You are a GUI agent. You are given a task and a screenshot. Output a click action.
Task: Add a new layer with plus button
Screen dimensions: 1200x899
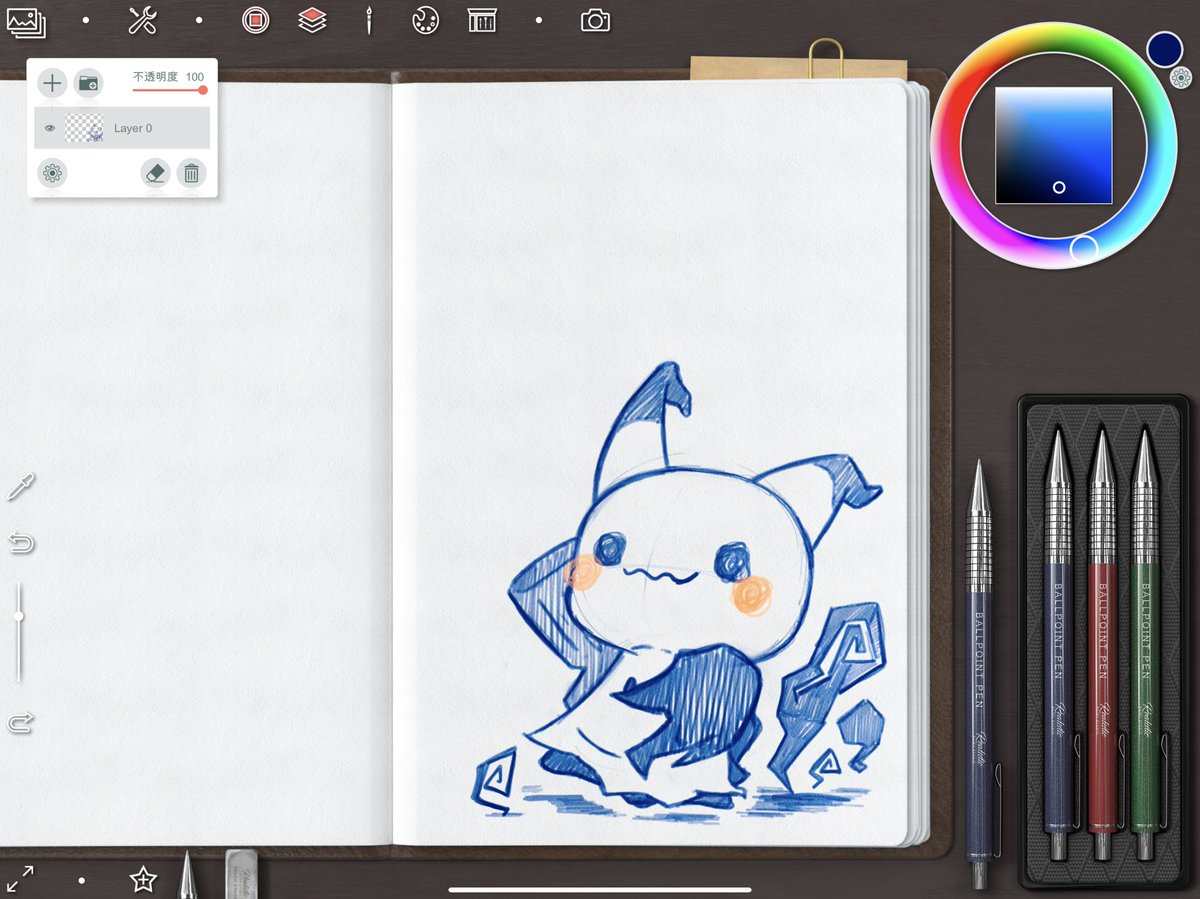click(x=52, y=83)
